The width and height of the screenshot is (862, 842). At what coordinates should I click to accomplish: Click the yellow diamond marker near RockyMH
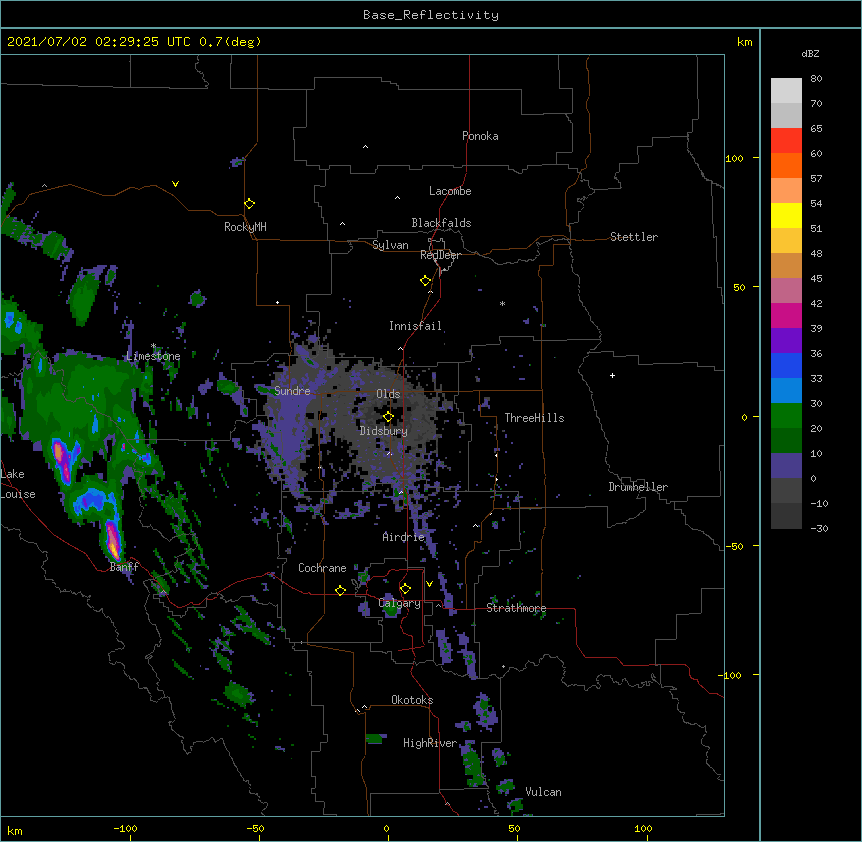click(249, 203)
